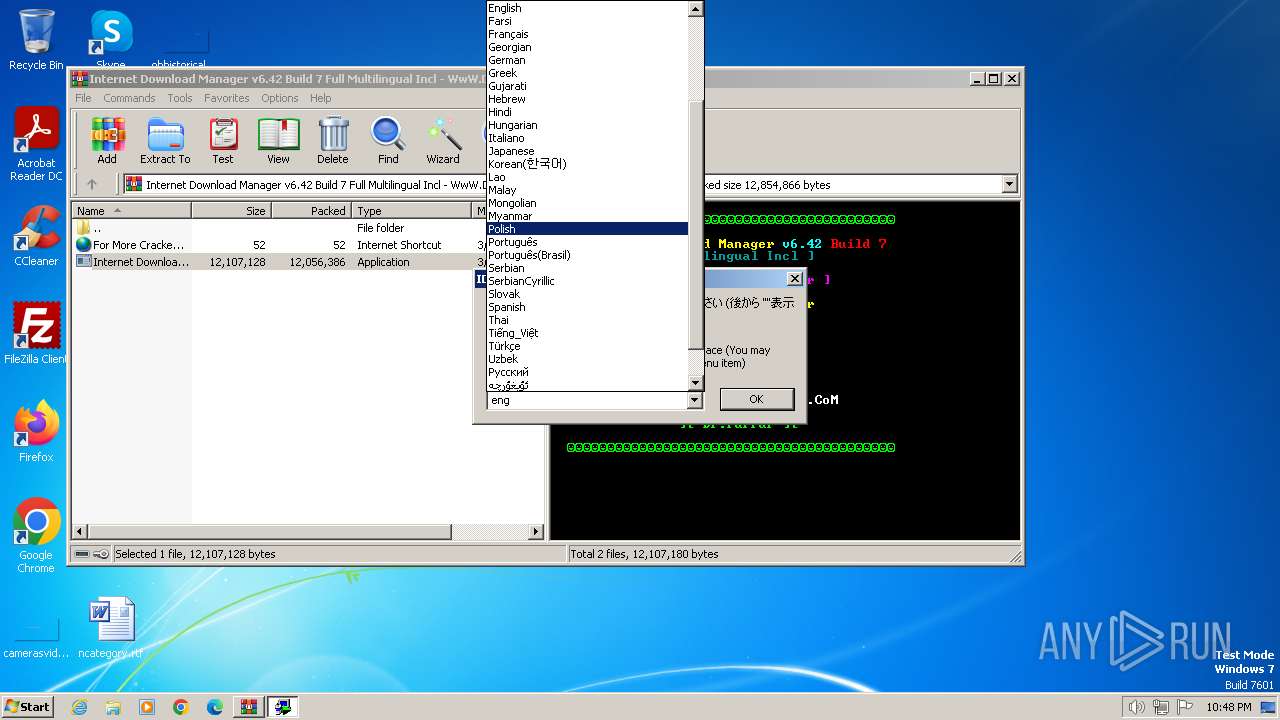Choose German from the language list
The image size is (1280, 720).
coord(588,60)
